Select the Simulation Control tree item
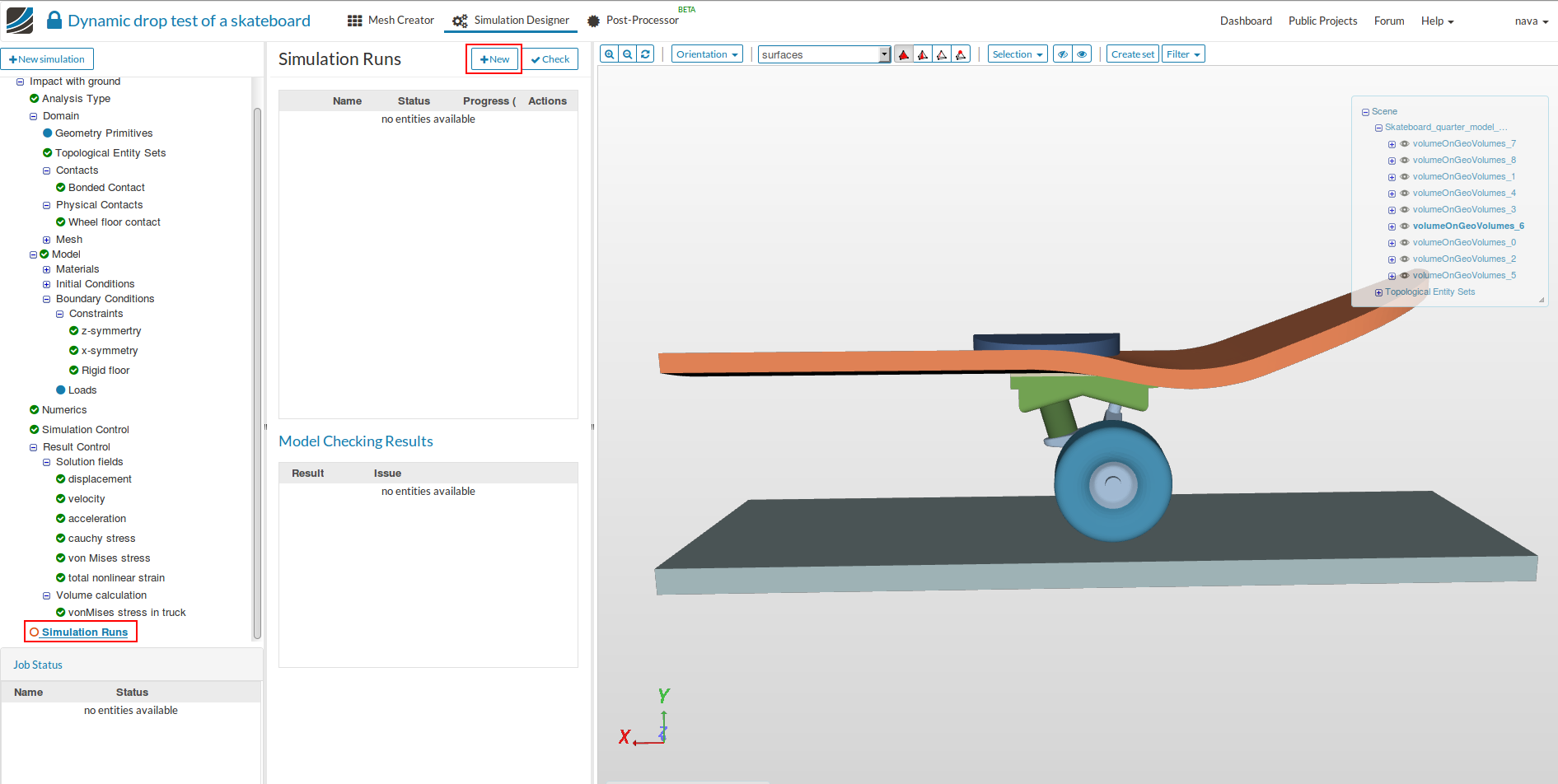The width and height of the screenshot is (1558, 784). click(86, 430)
